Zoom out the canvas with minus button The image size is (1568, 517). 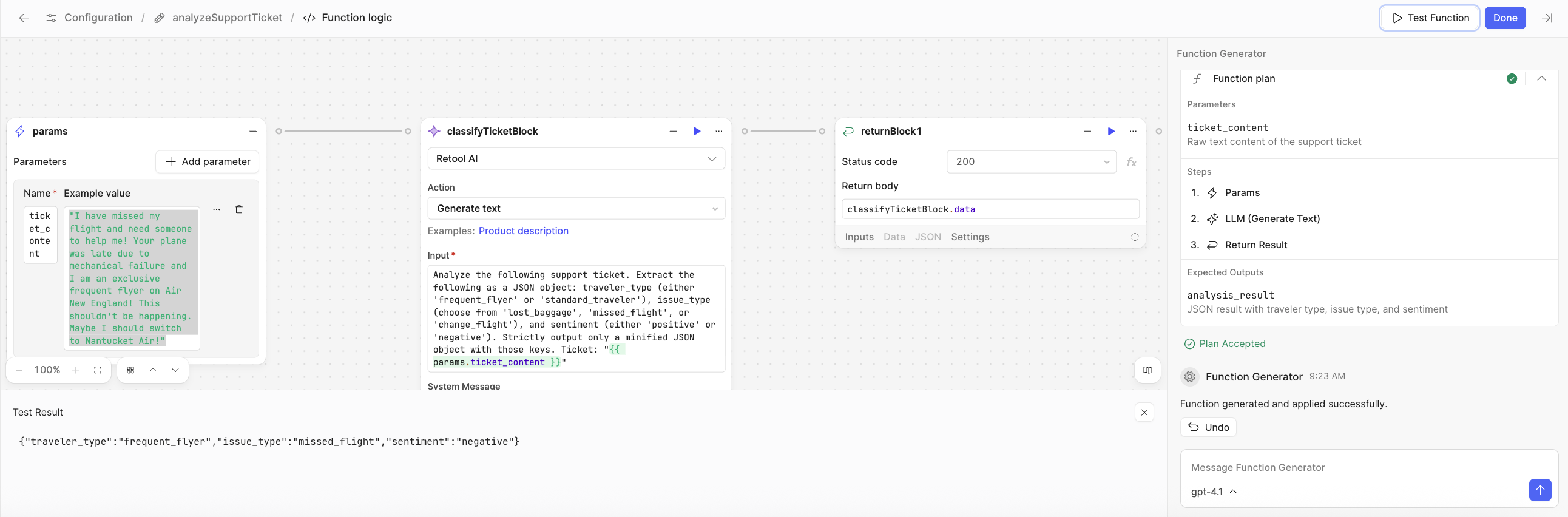(x=19, y=370)
